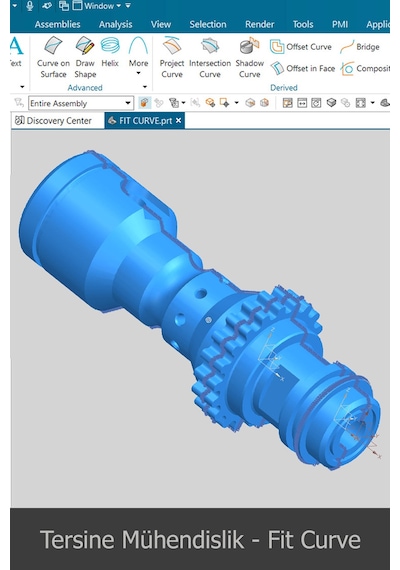Open the Render ribbon tab
Screen dimensions: 400x570
260,24
